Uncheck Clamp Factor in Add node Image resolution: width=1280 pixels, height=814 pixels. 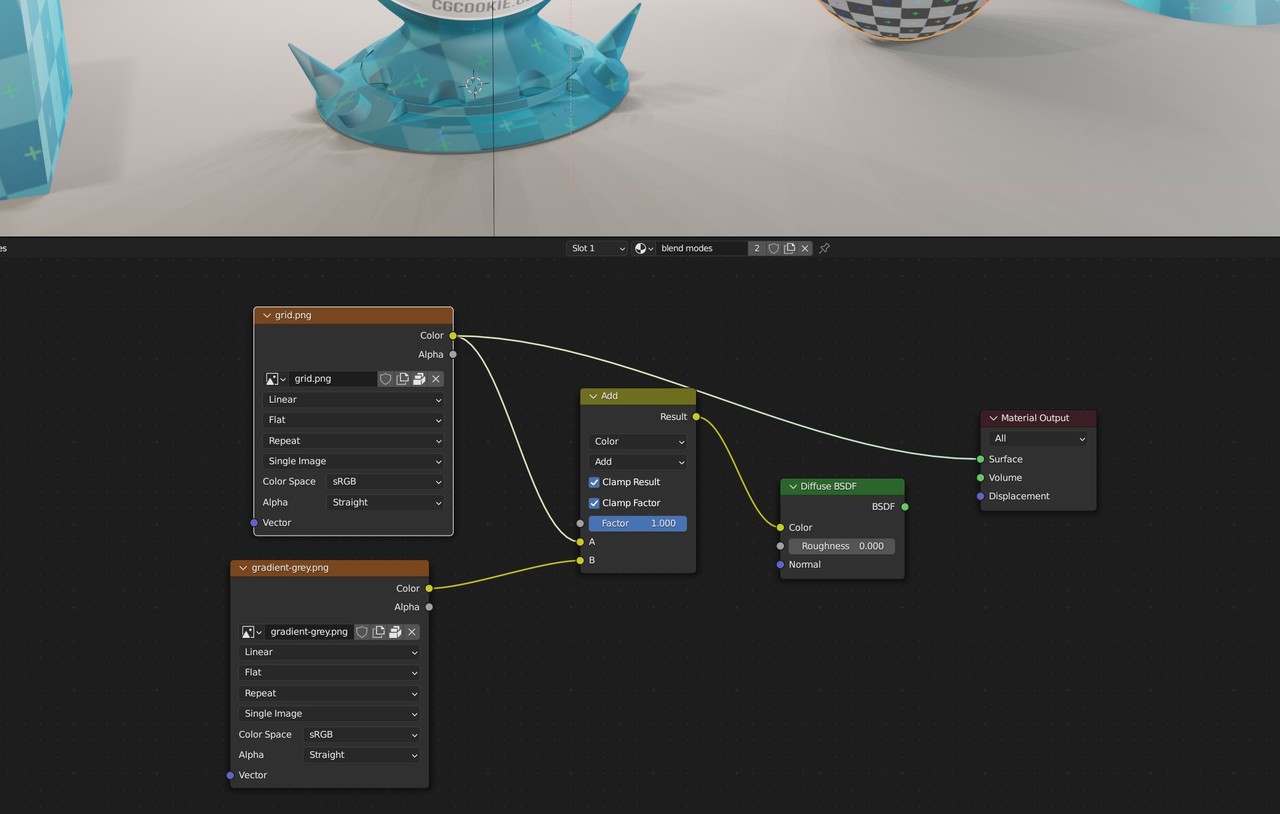594,503
